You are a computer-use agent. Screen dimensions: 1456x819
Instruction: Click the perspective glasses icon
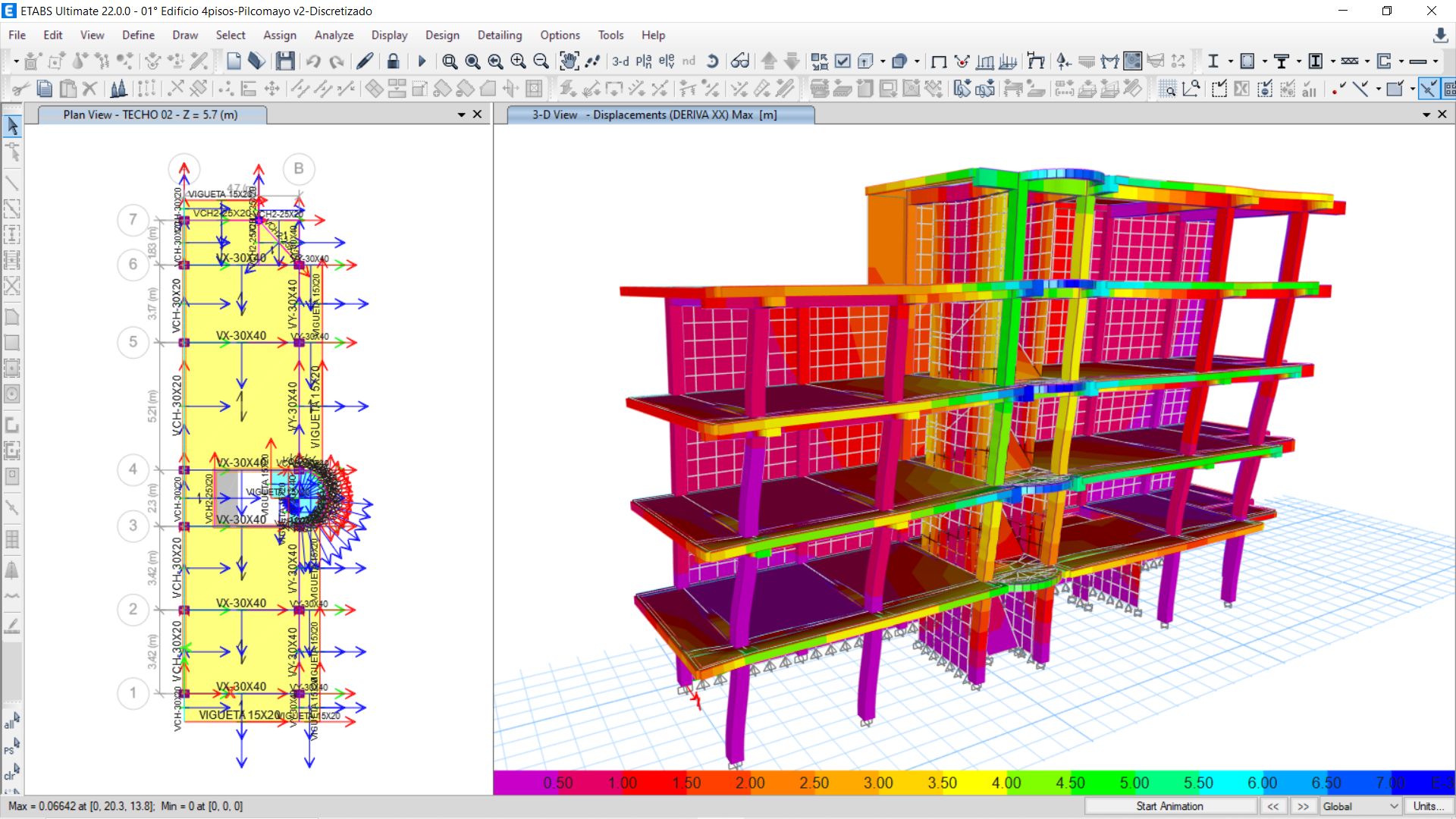(740, 61)
